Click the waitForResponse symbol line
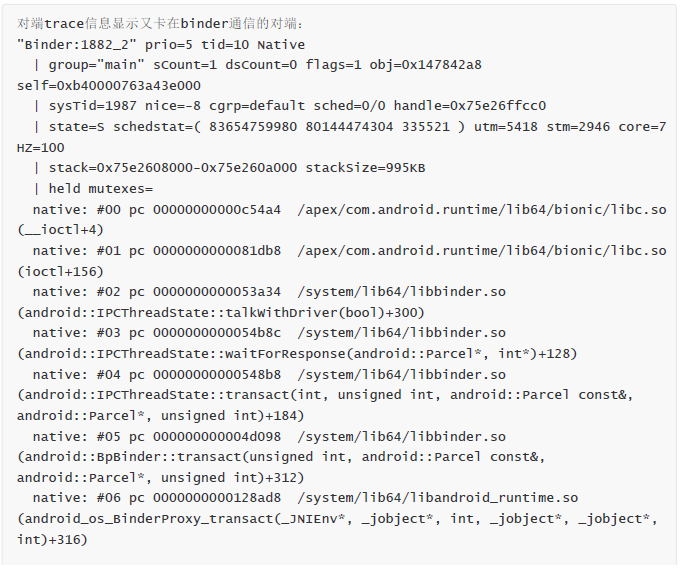Viewport: 680px width, 569px height. (x=297, y=353)
